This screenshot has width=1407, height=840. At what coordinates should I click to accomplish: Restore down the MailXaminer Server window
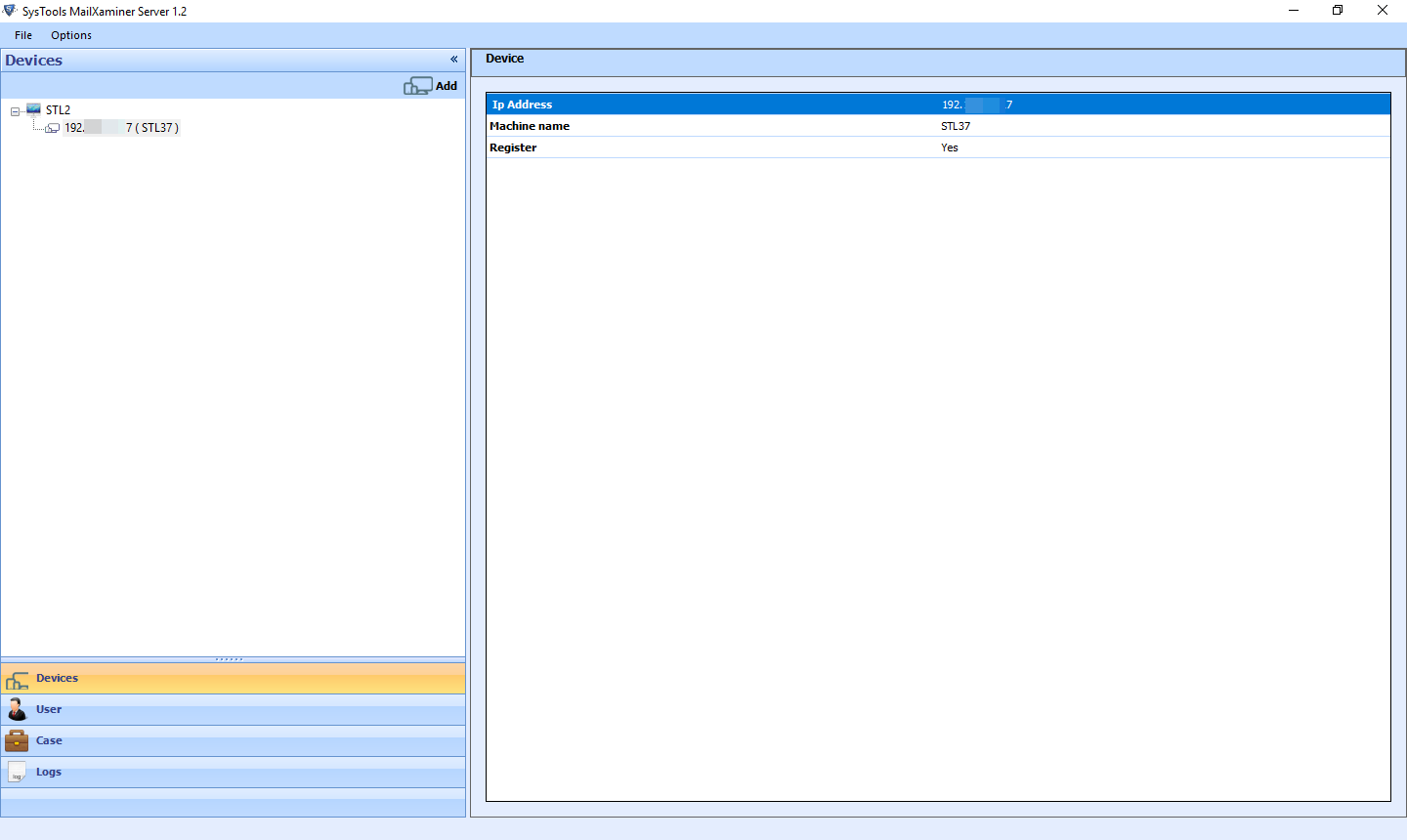(1338, 11)
